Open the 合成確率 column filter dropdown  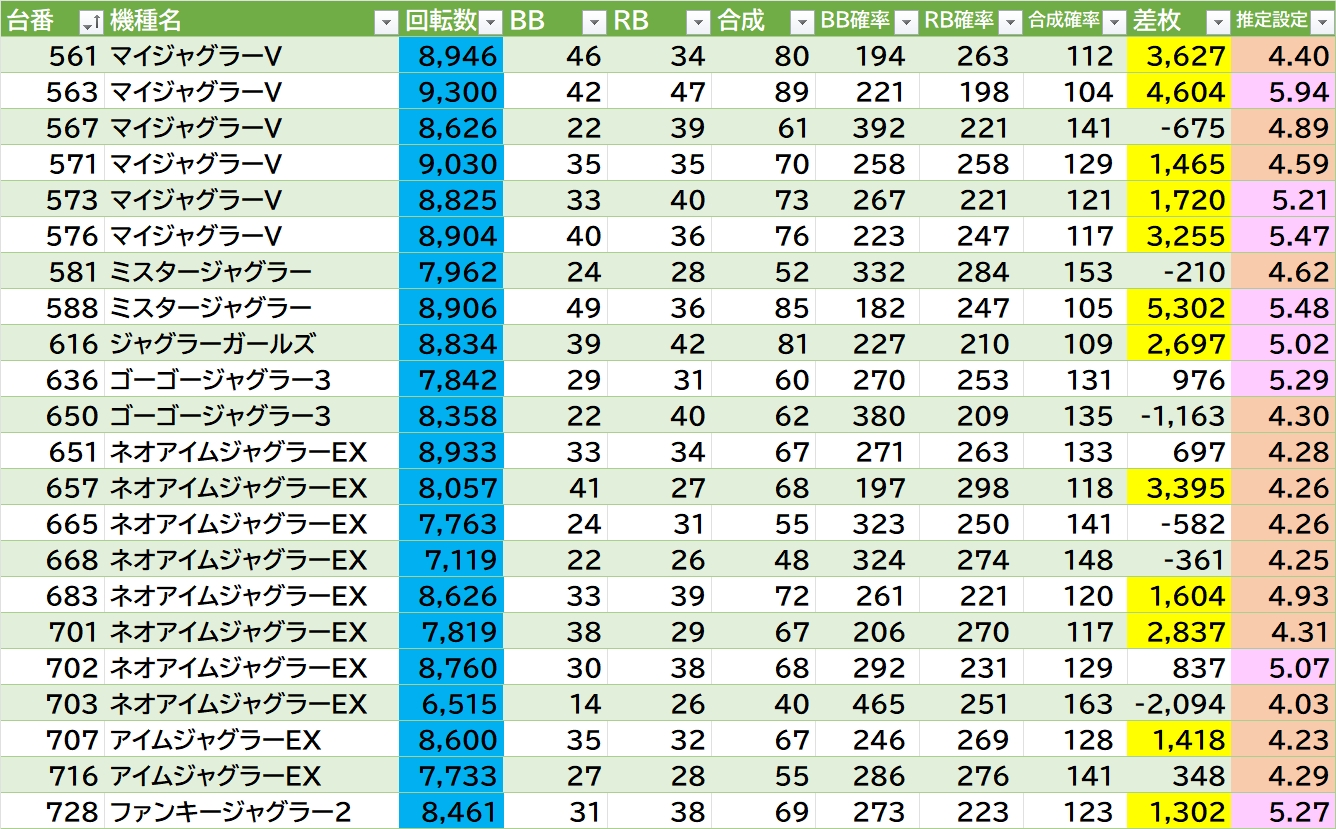click(1114, 22)
